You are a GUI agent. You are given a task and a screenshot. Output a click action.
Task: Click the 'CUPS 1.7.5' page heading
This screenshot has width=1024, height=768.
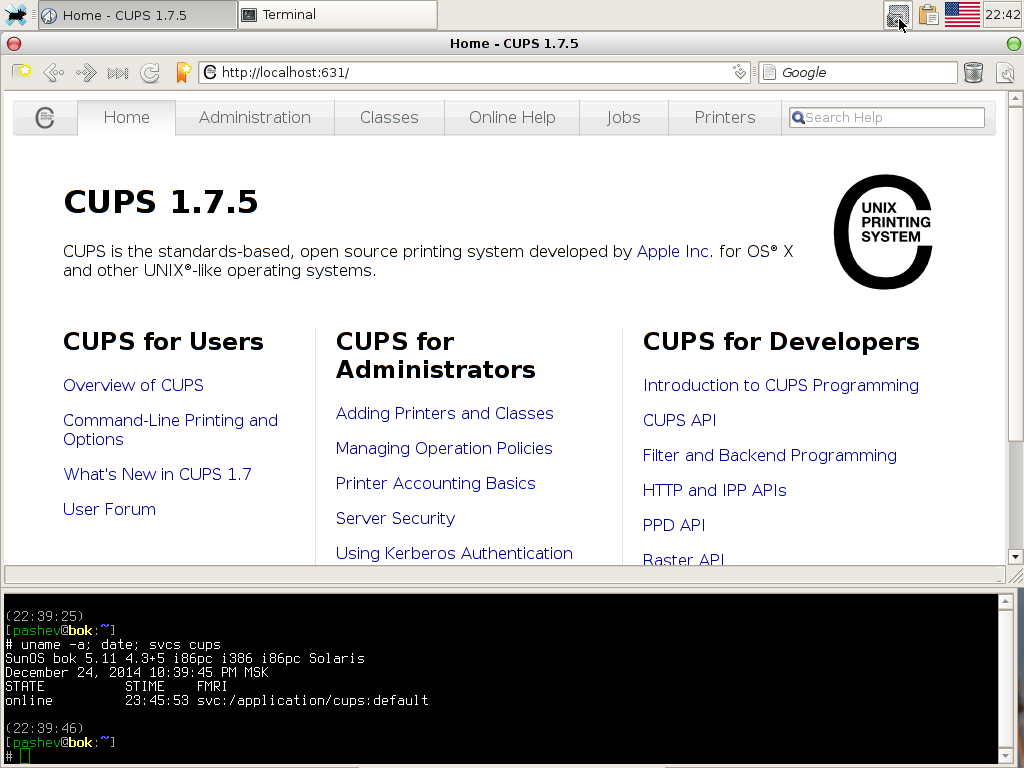161,202
